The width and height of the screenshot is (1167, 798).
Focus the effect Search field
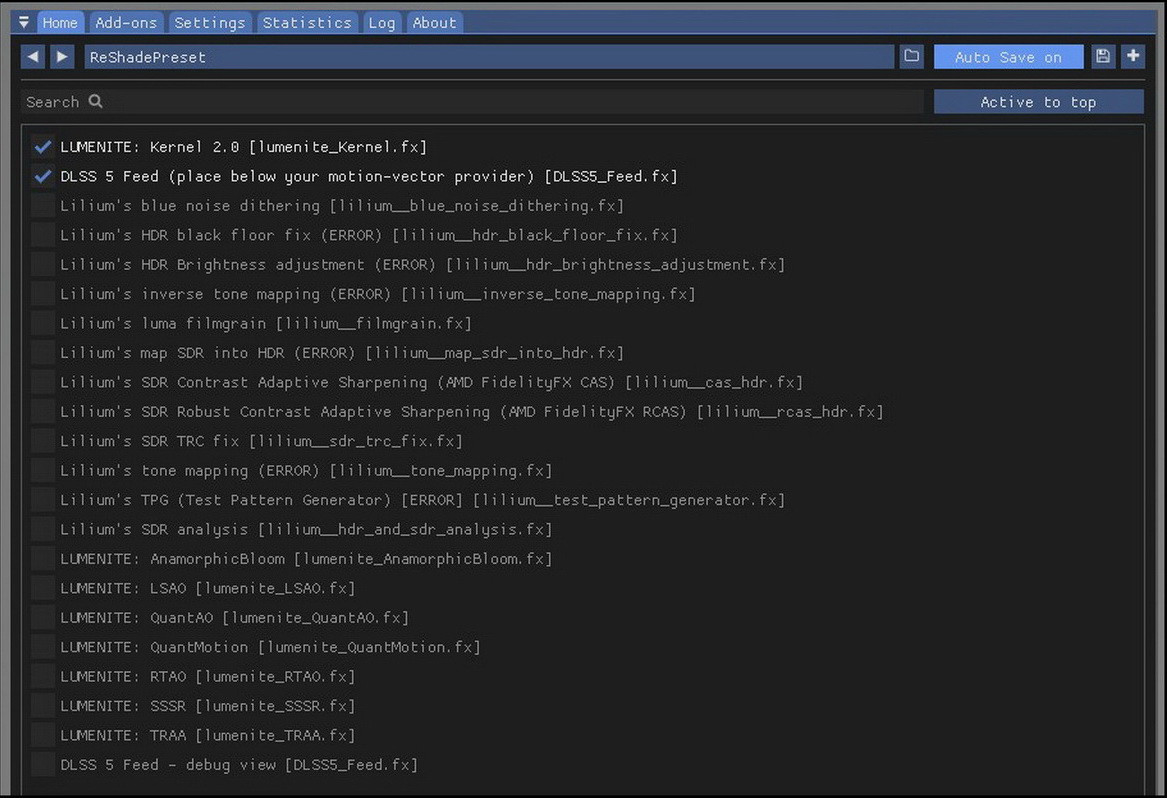point(472,102)
